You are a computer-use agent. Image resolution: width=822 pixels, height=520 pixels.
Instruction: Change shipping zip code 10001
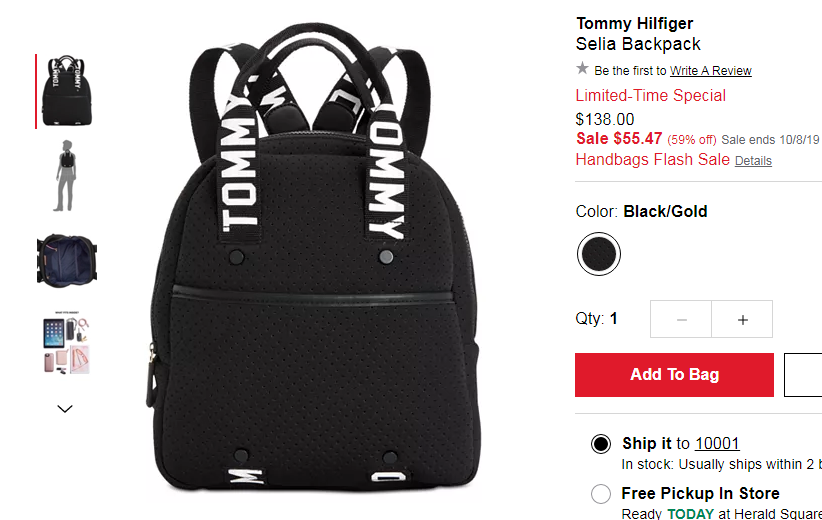tap(717, 443)
